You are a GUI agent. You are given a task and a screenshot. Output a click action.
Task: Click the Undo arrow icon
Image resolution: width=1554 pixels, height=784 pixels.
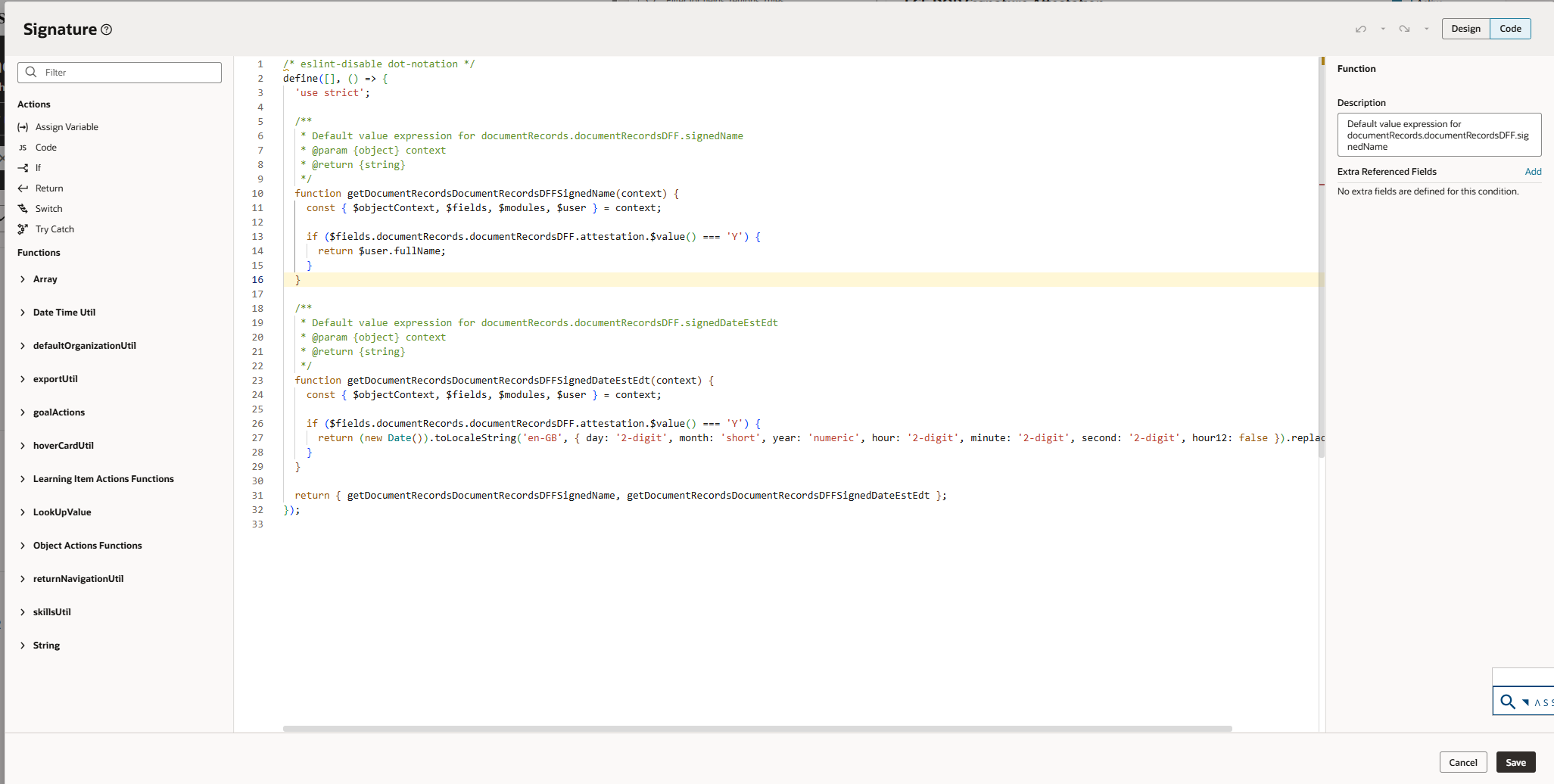pyautogui.click(x=1361, y=29)
